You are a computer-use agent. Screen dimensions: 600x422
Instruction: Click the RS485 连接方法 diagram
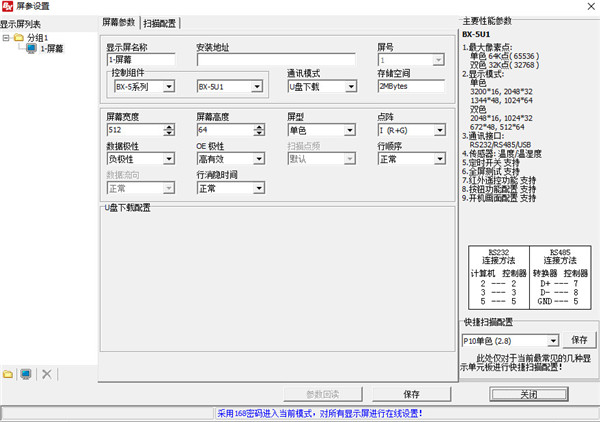[560, 277]
